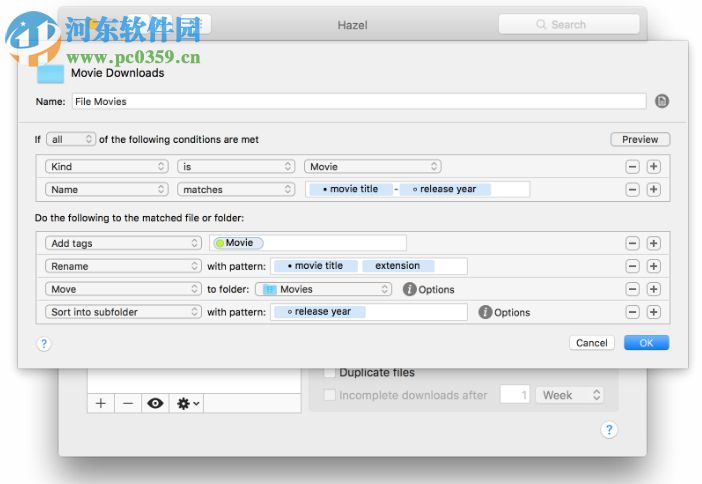Open Options info for the Move action
The width and height of the screenshot is (702, 484).
(409, 289)
